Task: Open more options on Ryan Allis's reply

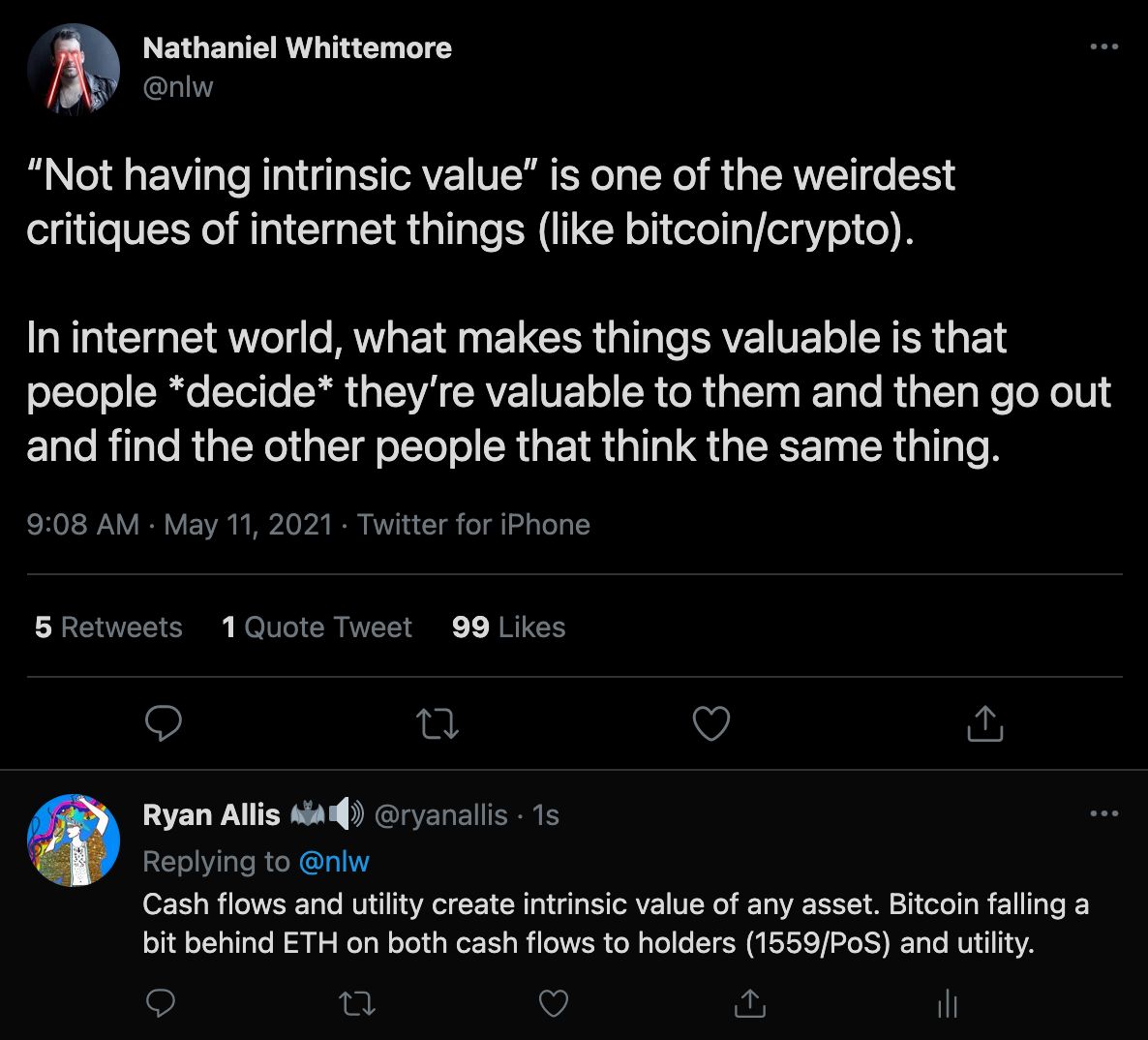Action: [1103, 813]
